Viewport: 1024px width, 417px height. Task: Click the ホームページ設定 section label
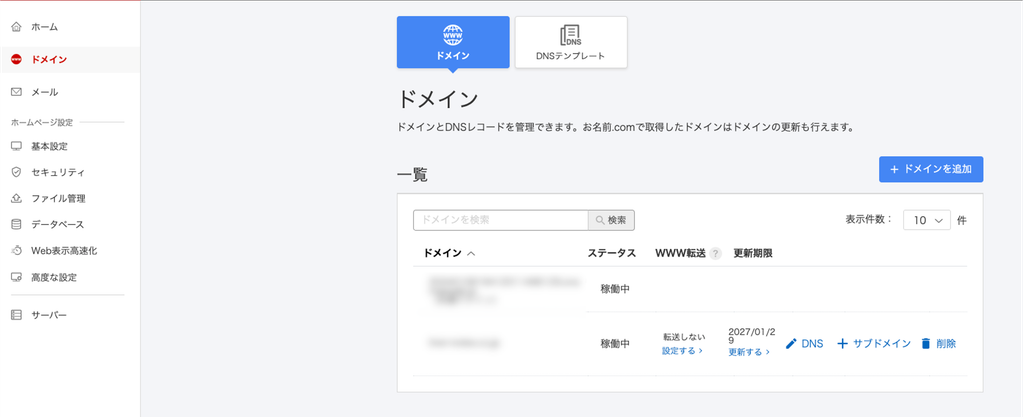pos(42,122)
